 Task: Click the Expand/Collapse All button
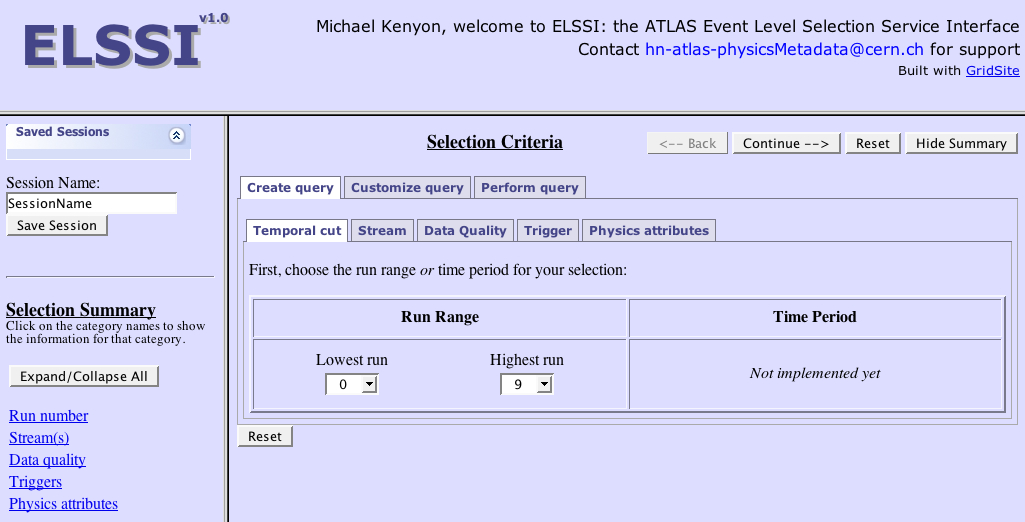point(84,376)
